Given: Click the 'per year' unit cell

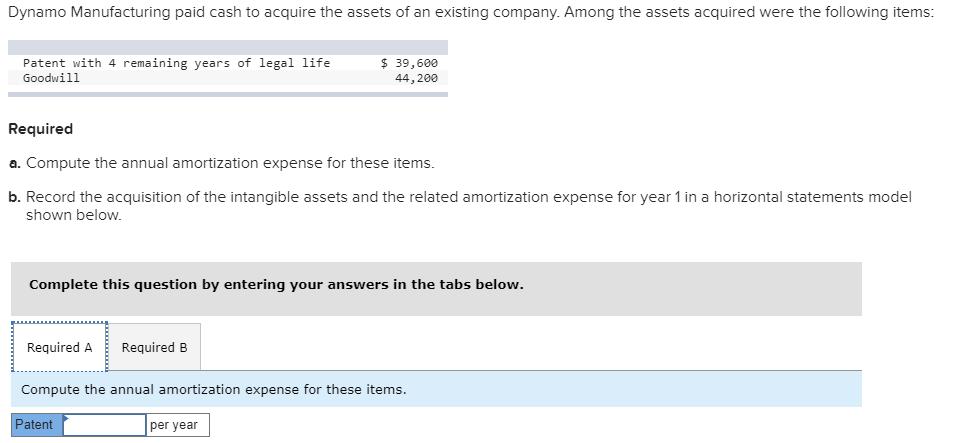Looking at the screenshot, I should pyautogui.click(x=175, y=425).
